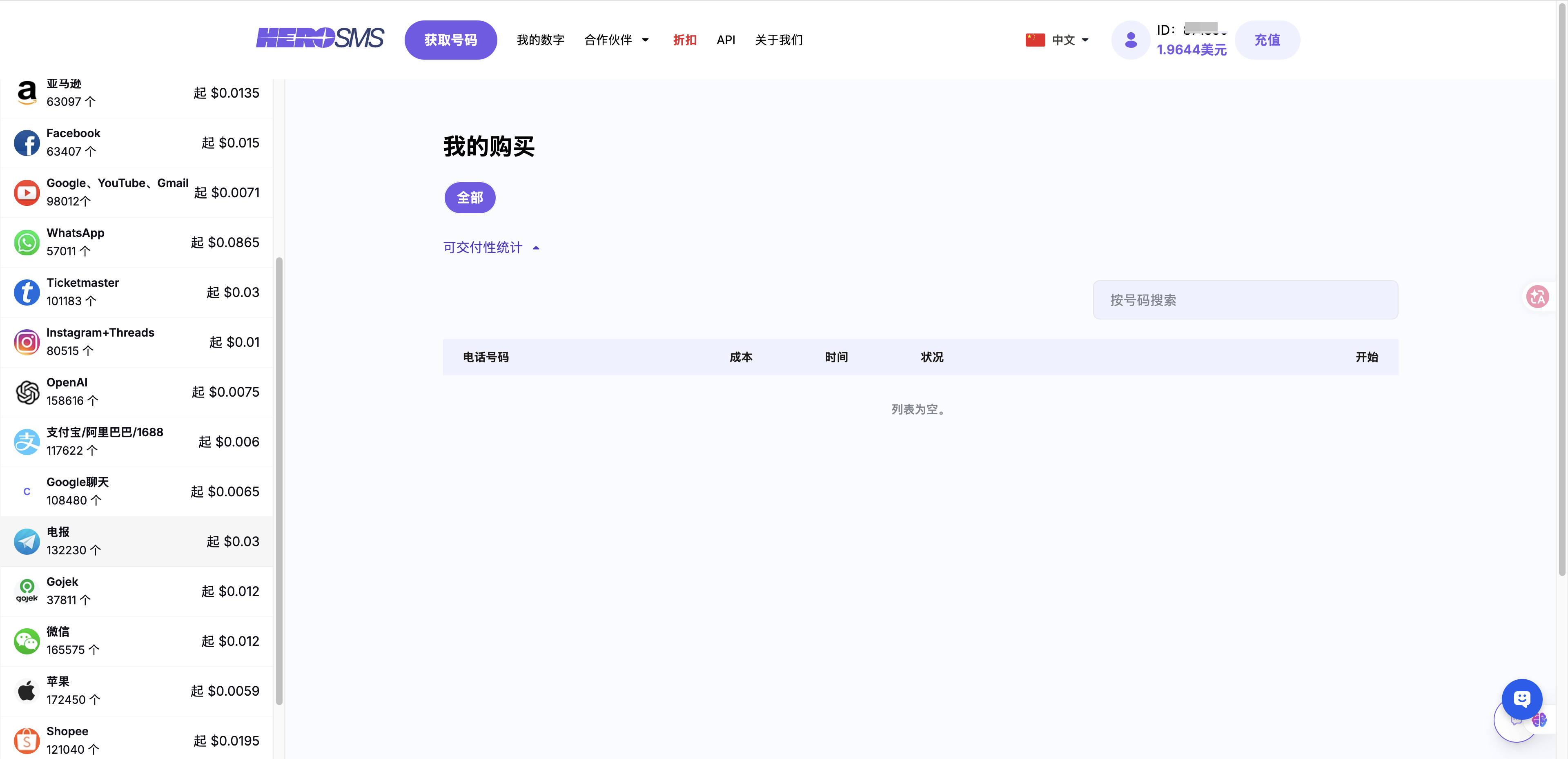This screenshot has height=759, width=1568.
Task: Click the WhatsApp service icon
Action: click(x=27, y=242)
